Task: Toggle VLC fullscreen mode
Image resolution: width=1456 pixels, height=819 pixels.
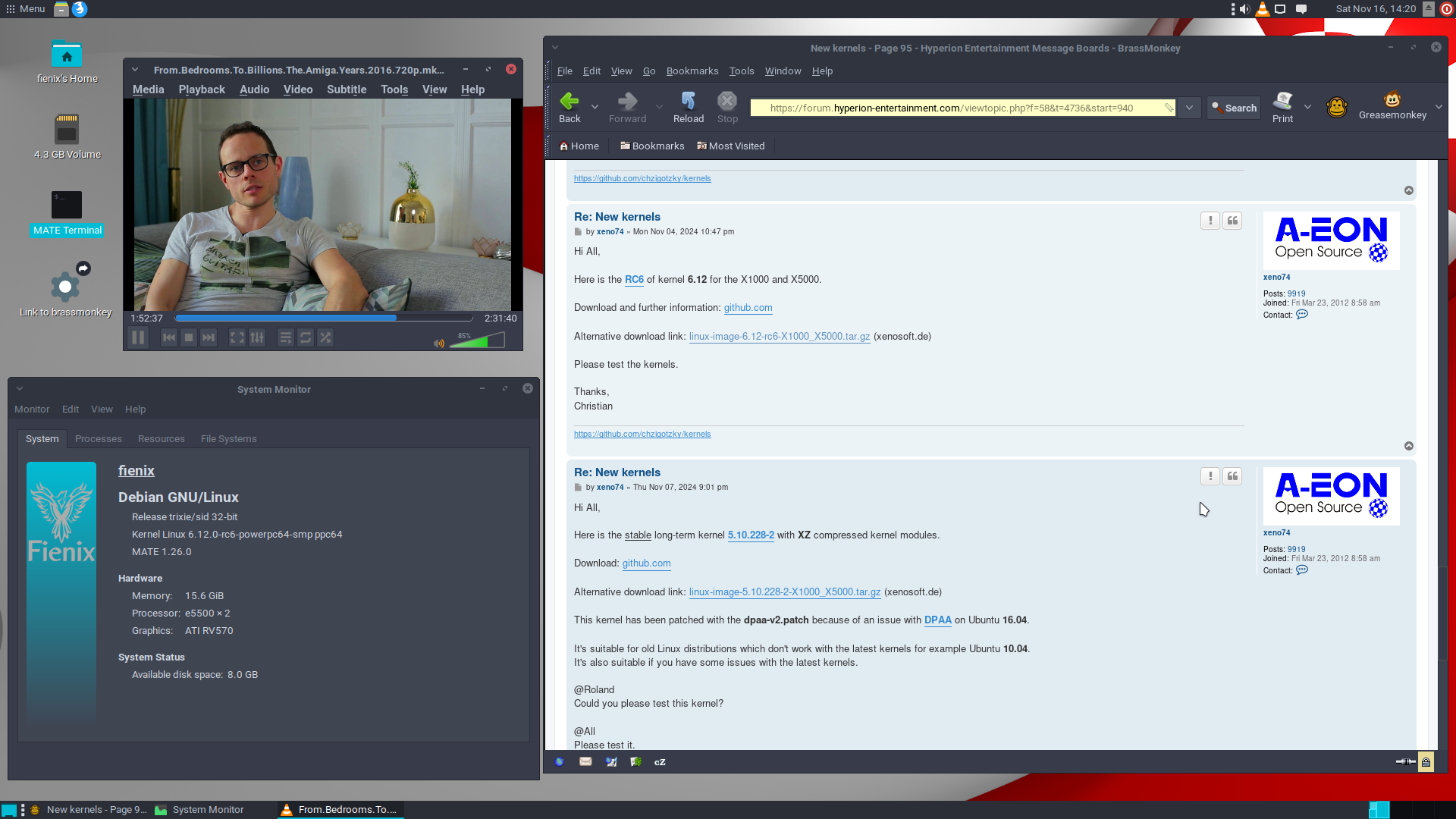Action: pos(237,338)
